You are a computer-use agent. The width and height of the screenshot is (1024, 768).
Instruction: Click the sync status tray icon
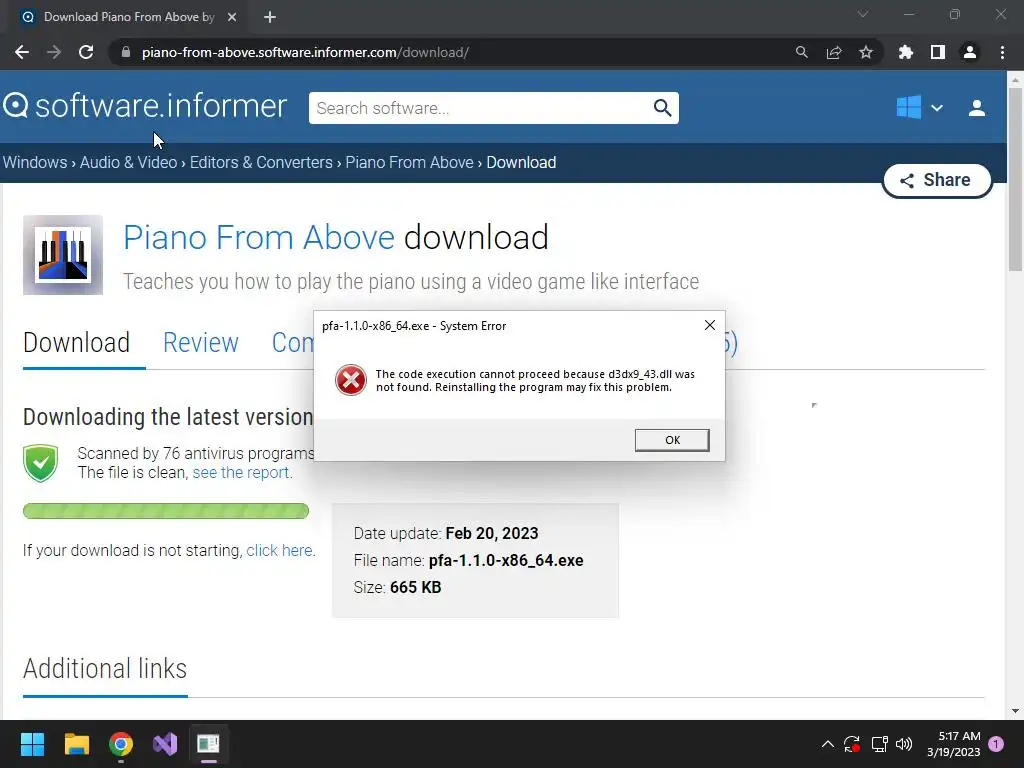852,744
